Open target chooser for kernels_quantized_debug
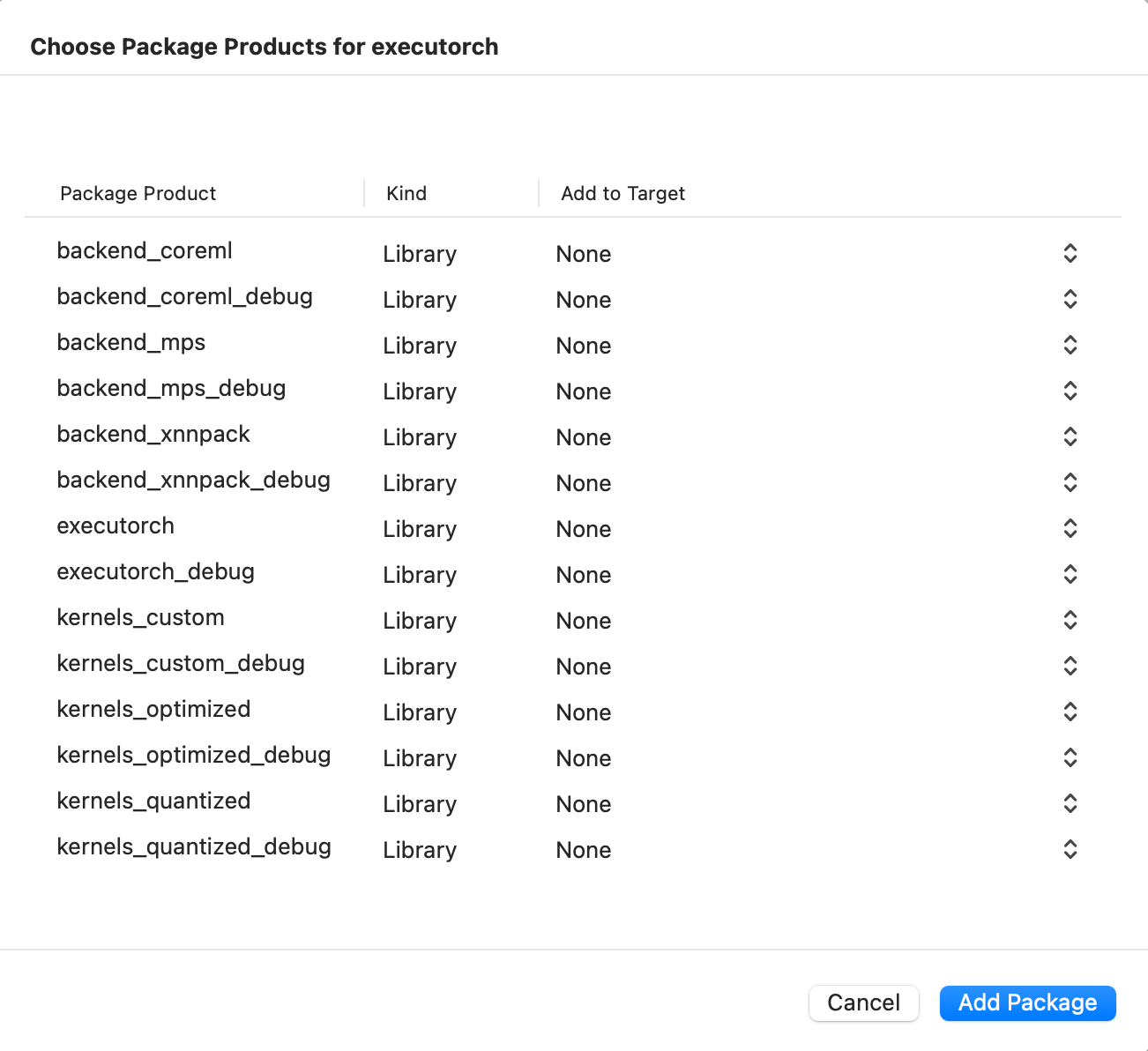Viewport: 1148px width, 1051px height. [x=1070, y=850]
